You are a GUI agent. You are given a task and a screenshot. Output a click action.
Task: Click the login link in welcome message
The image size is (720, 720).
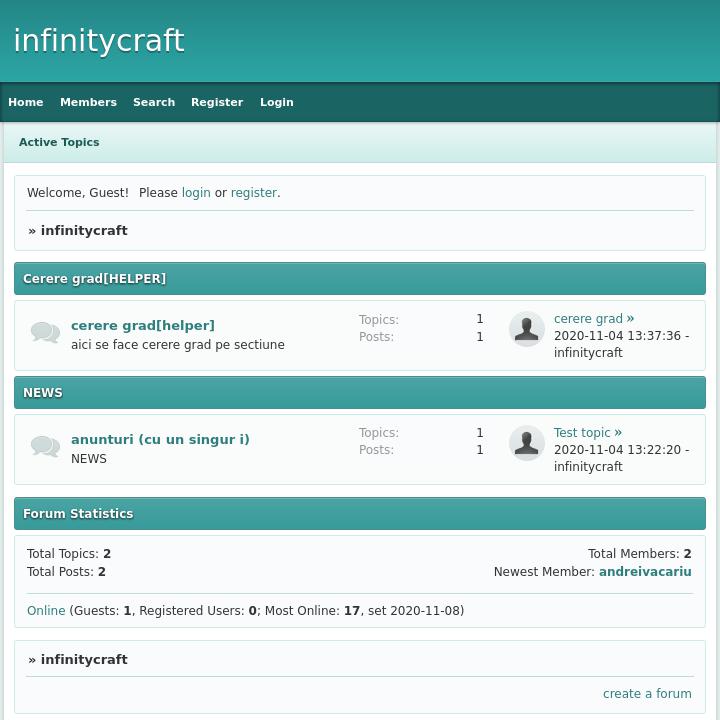click(196, 193)
